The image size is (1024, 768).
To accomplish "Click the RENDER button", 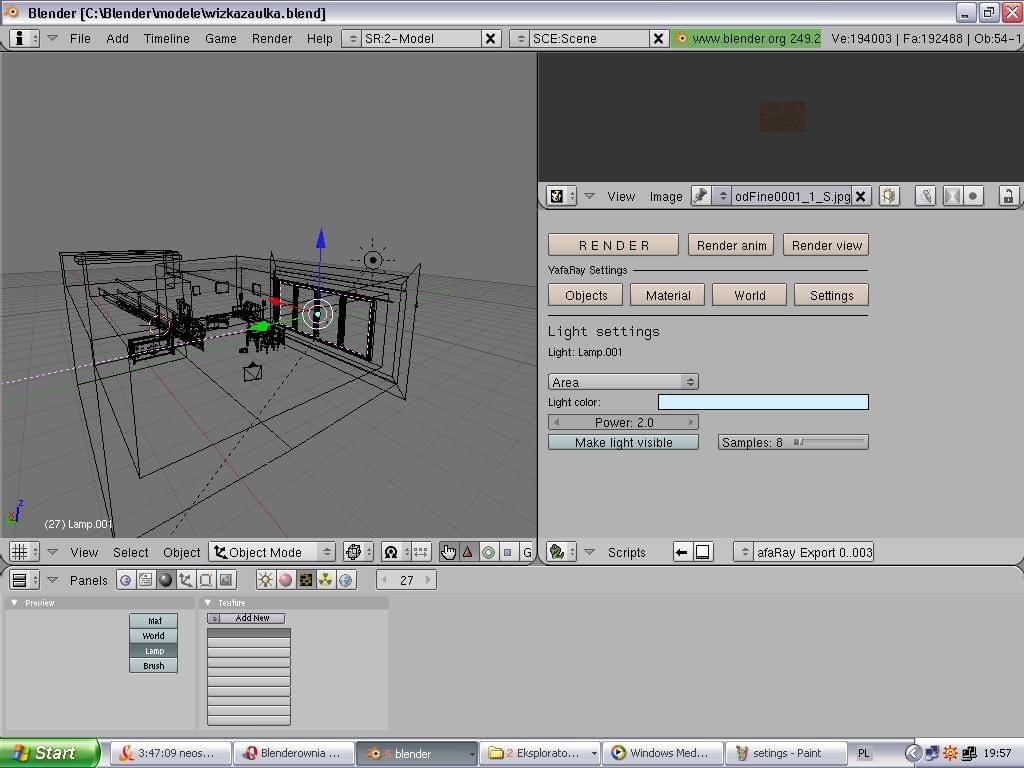I will point(613,245).
